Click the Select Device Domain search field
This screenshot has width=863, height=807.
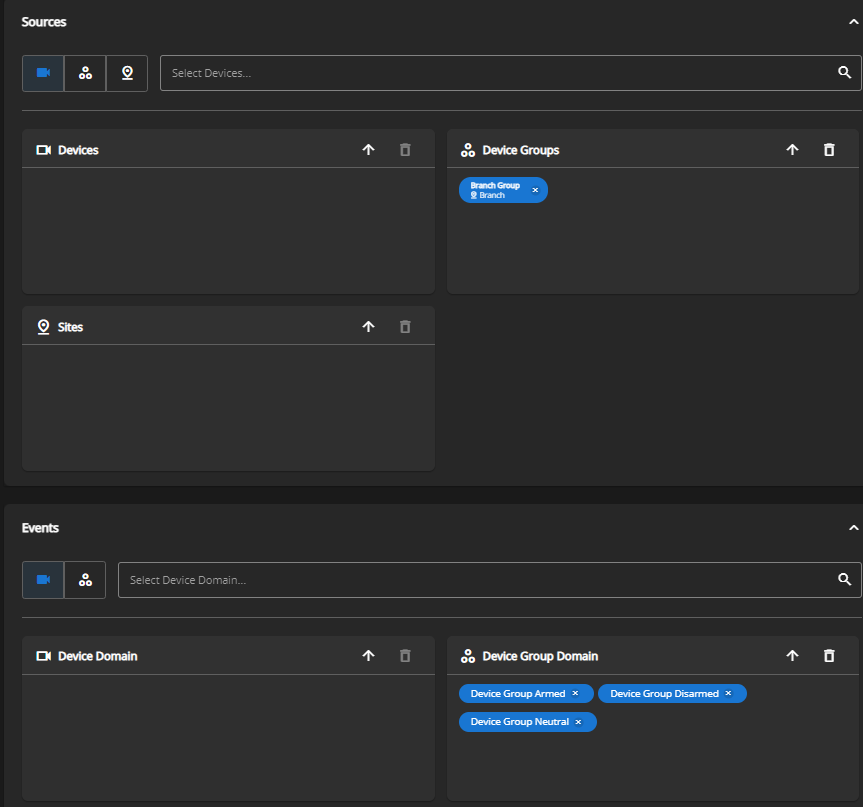(489, 580)
